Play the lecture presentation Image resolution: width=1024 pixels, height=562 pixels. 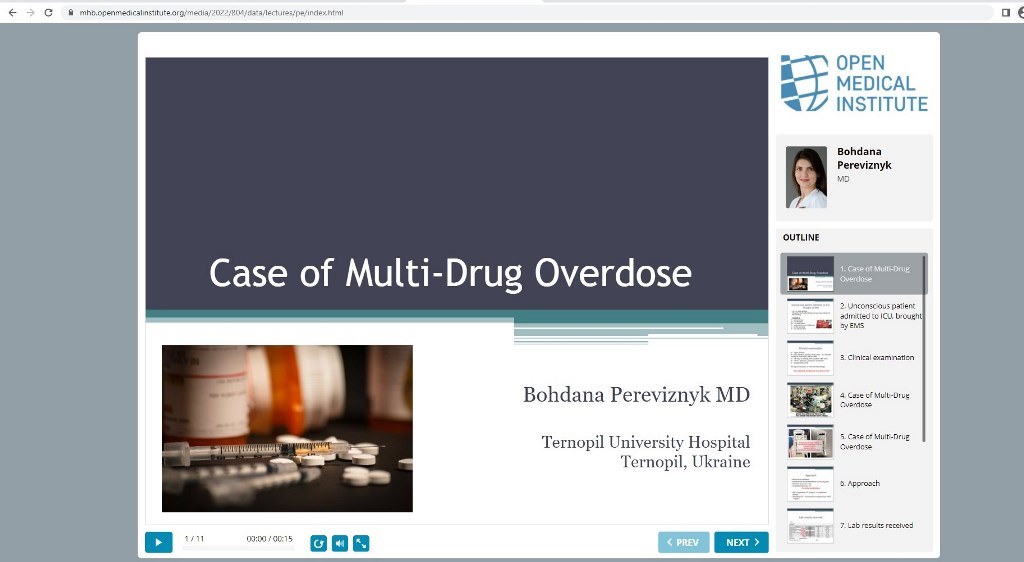coord(158,542)
